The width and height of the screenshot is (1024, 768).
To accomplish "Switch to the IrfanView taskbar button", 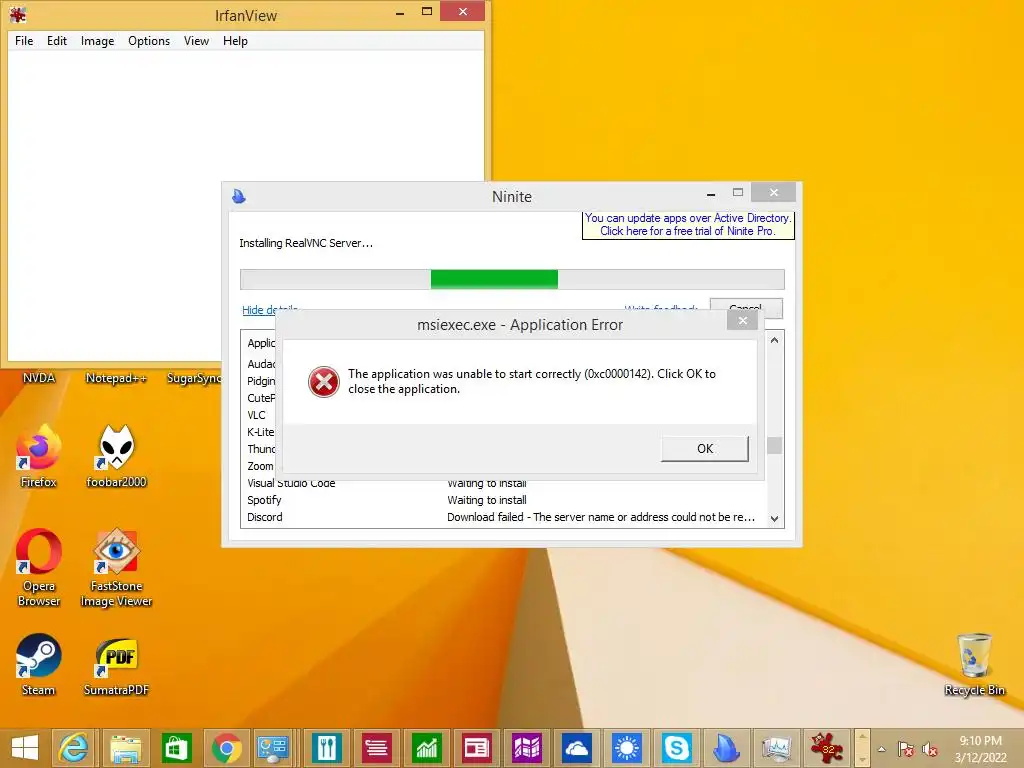I will click(x=827, y=748).
